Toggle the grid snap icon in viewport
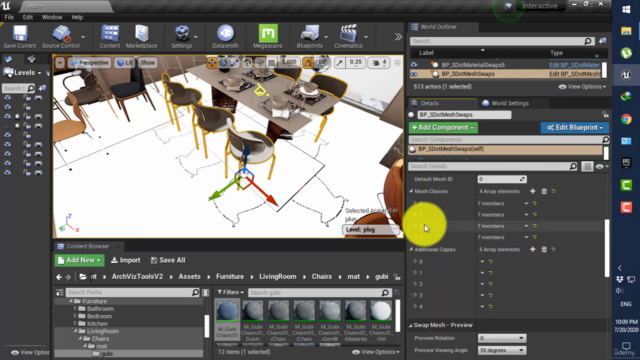 [x=271, y=62]
